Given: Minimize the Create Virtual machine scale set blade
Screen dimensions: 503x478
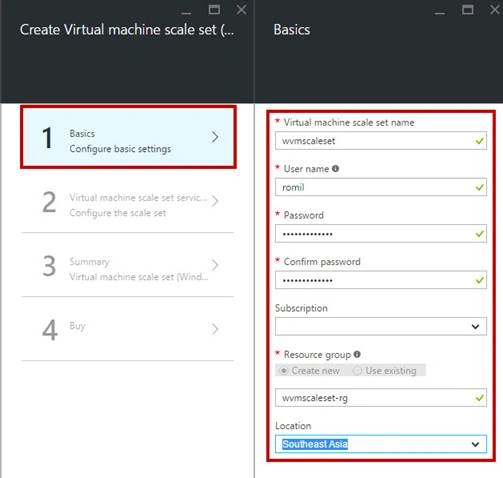Looking at the screenshot, I should coord(186,11).
